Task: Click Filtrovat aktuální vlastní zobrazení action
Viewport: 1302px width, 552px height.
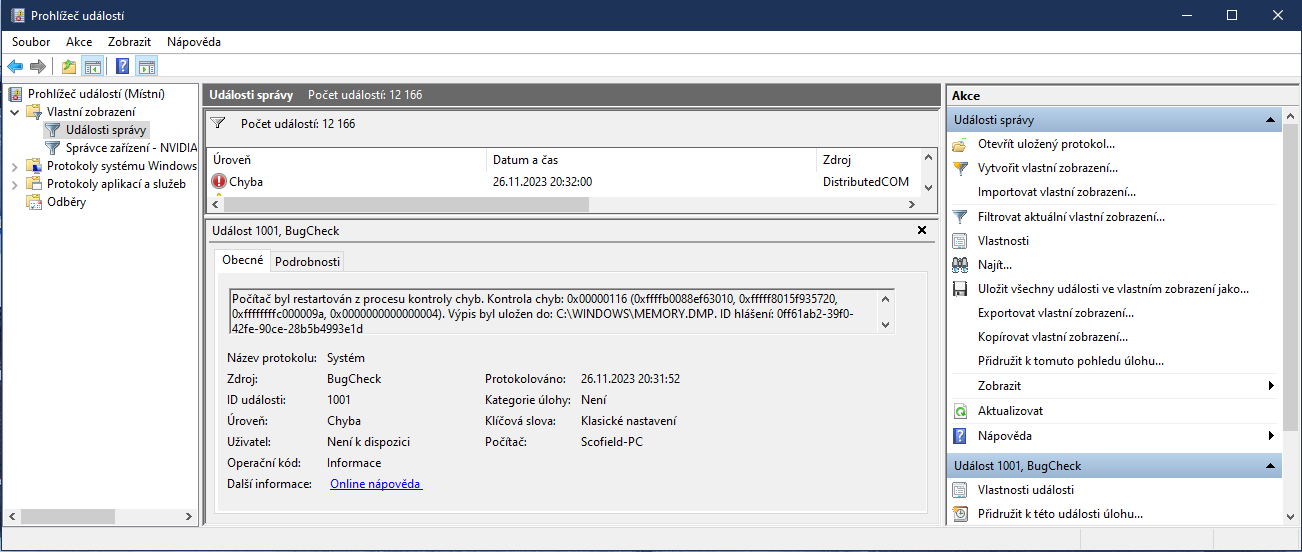Action: tap(1057, 217)
